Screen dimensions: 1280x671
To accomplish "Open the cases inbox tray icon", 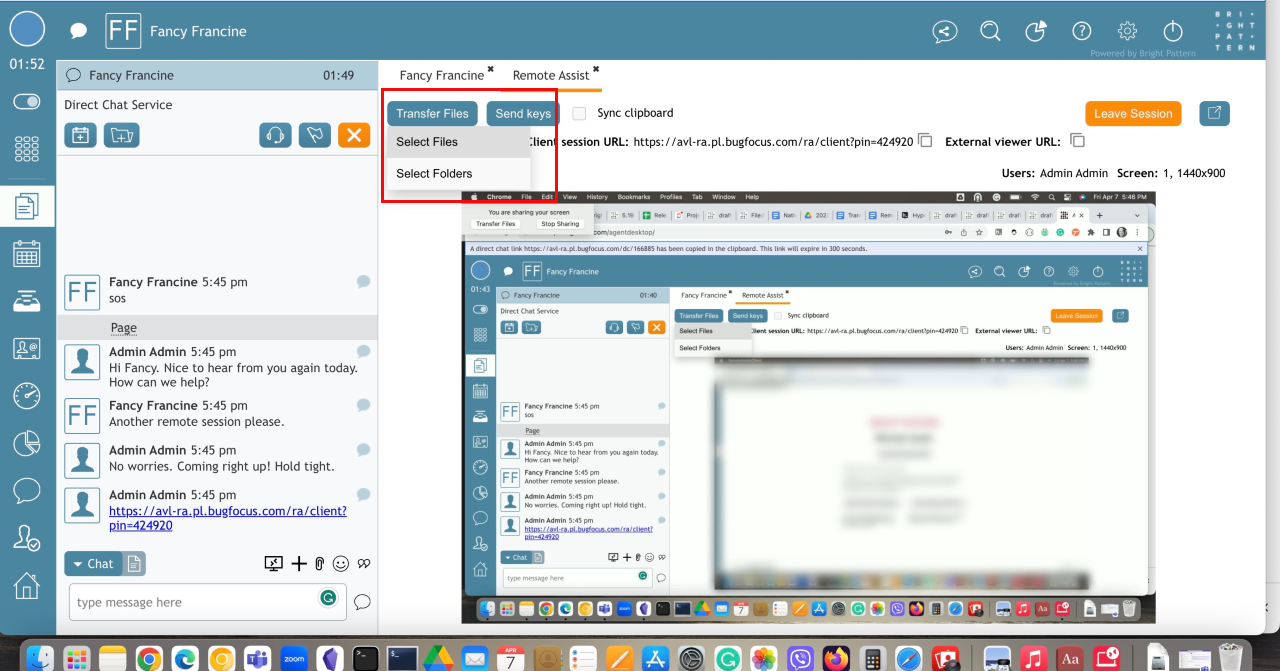I will (x=27, y=301).
